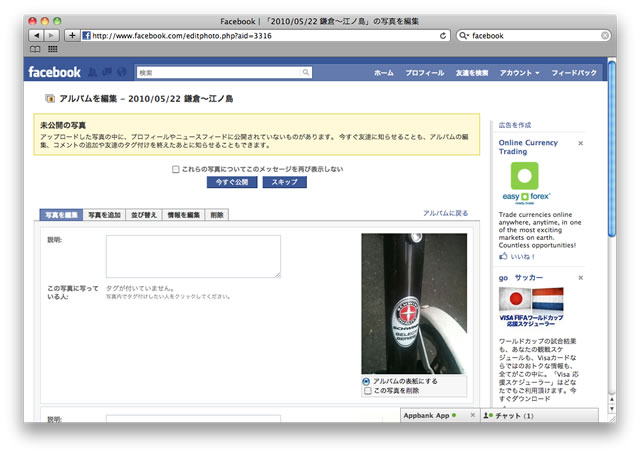640x455 pixels.
Task: Click the photo 説明 description text area
Action: 193,256
